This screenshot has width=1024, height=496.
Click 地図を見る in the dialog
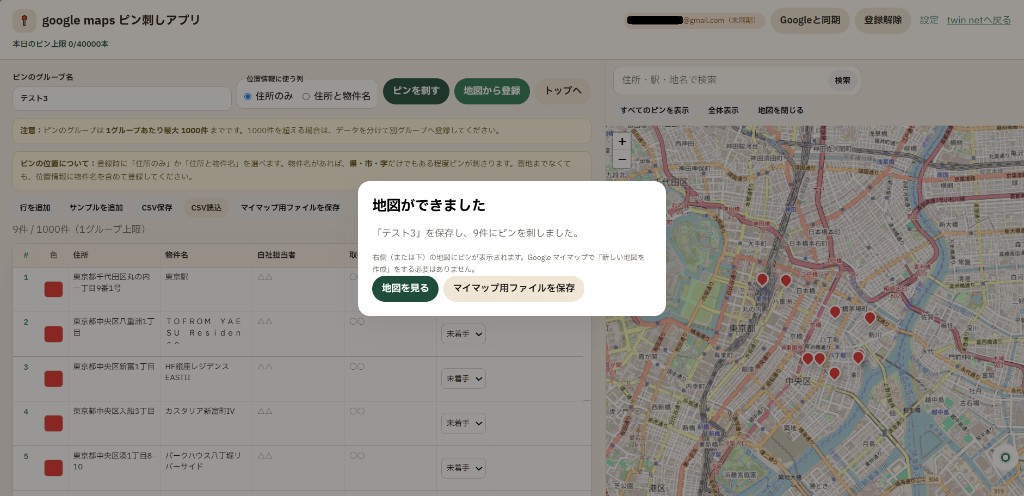tap(405, 288)
